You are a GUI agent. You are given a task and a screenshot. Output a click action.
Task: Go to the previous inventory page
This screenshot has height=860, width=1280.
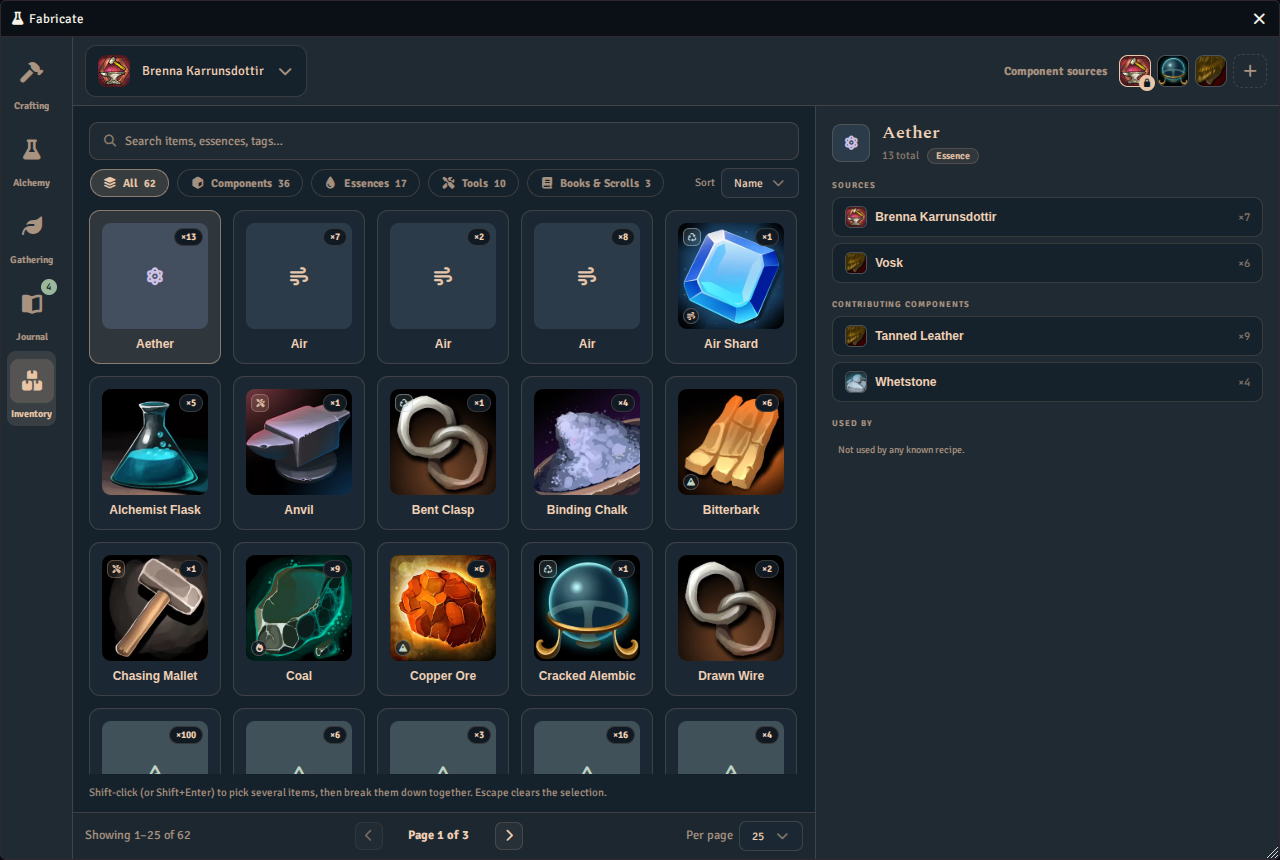tap(368, 835)
